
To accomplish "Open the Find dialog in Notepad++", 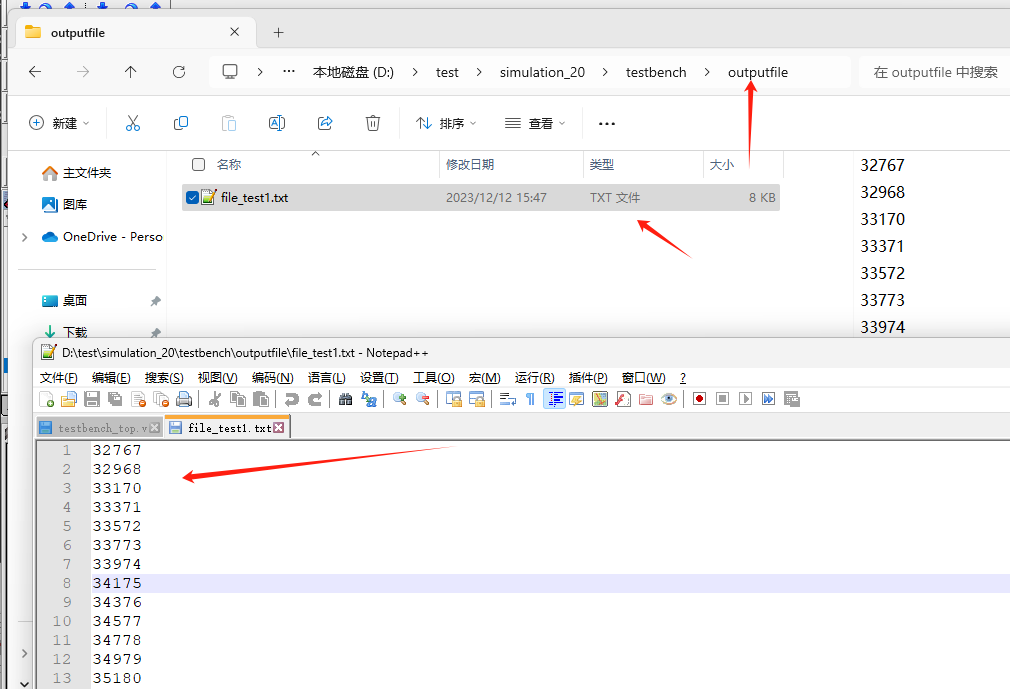I will [344, 399].
